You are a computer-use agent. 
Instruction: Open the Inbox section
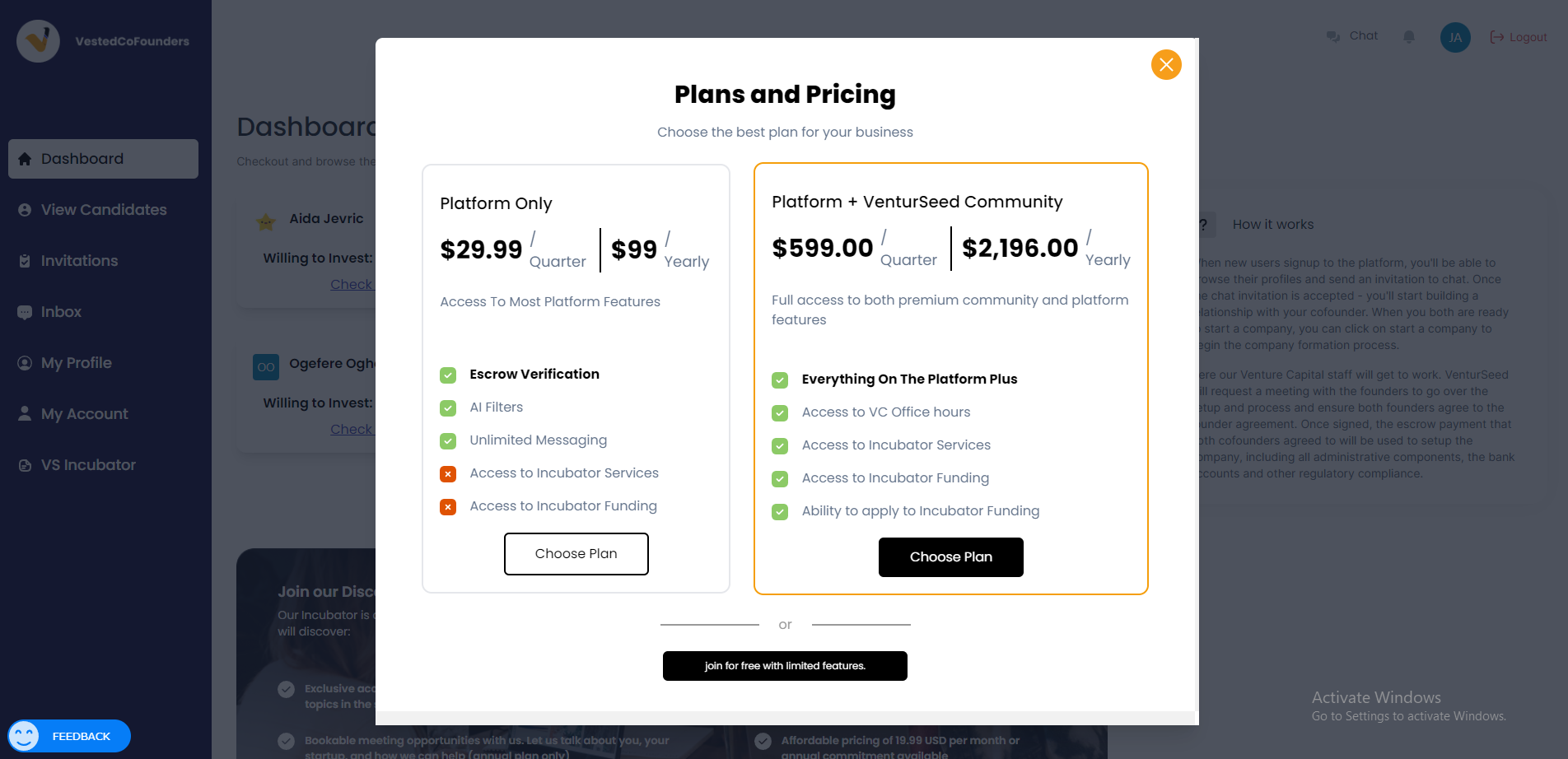click(x=103, y=312)
